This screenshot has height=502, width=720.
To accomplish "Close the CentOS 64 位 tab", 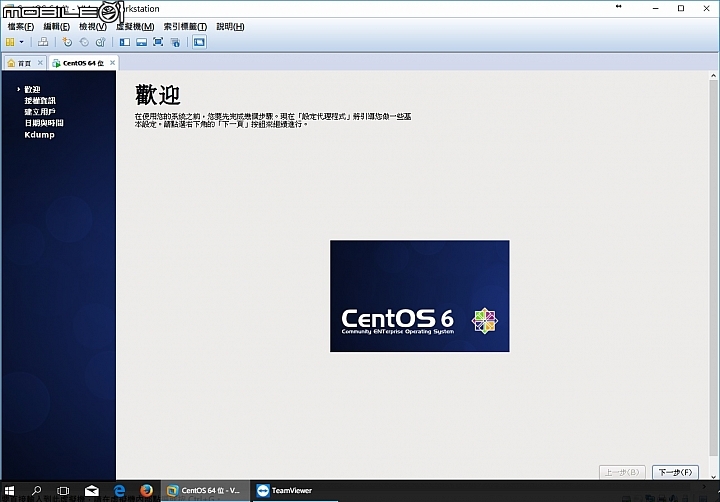I will tap(112, 63).
